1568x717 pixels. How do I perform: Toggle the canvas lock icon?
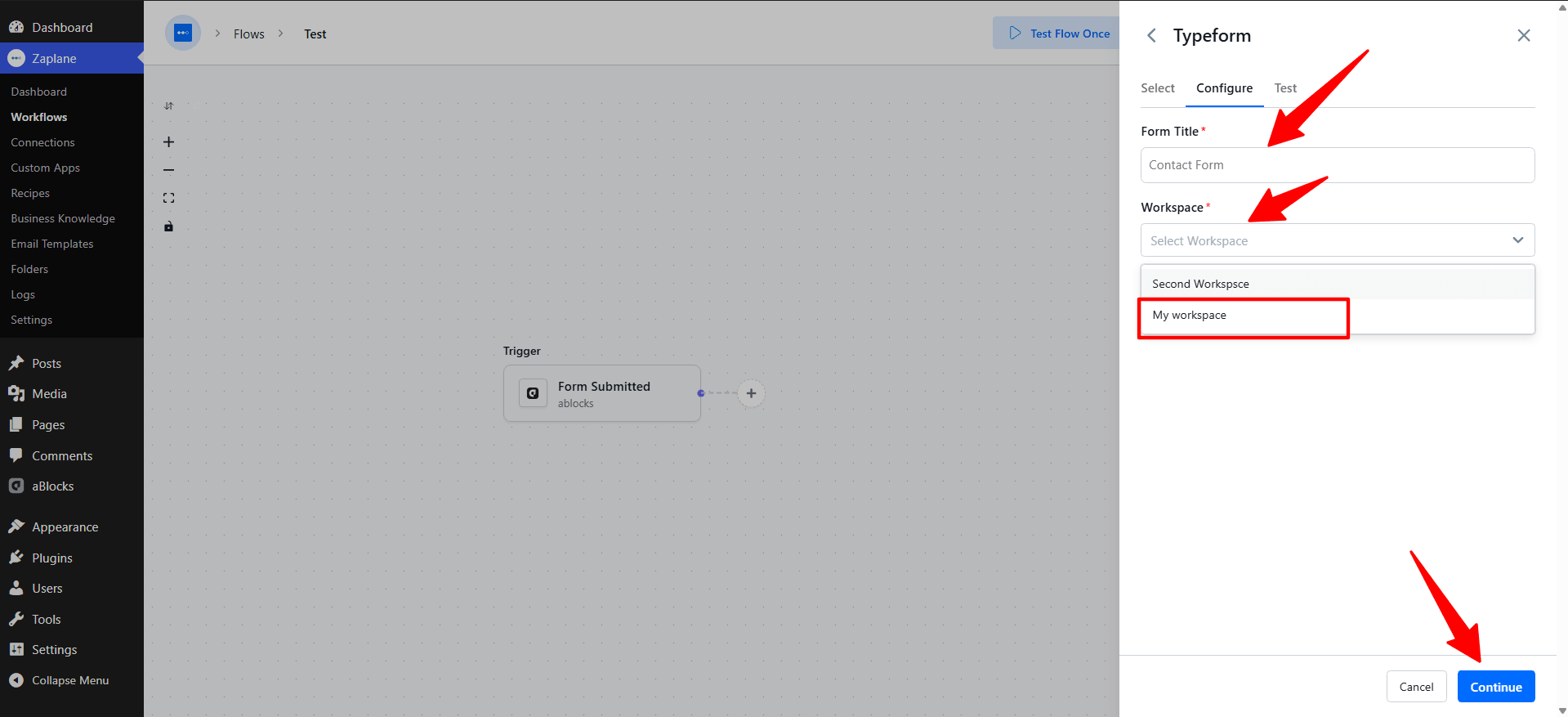point(169,226)
